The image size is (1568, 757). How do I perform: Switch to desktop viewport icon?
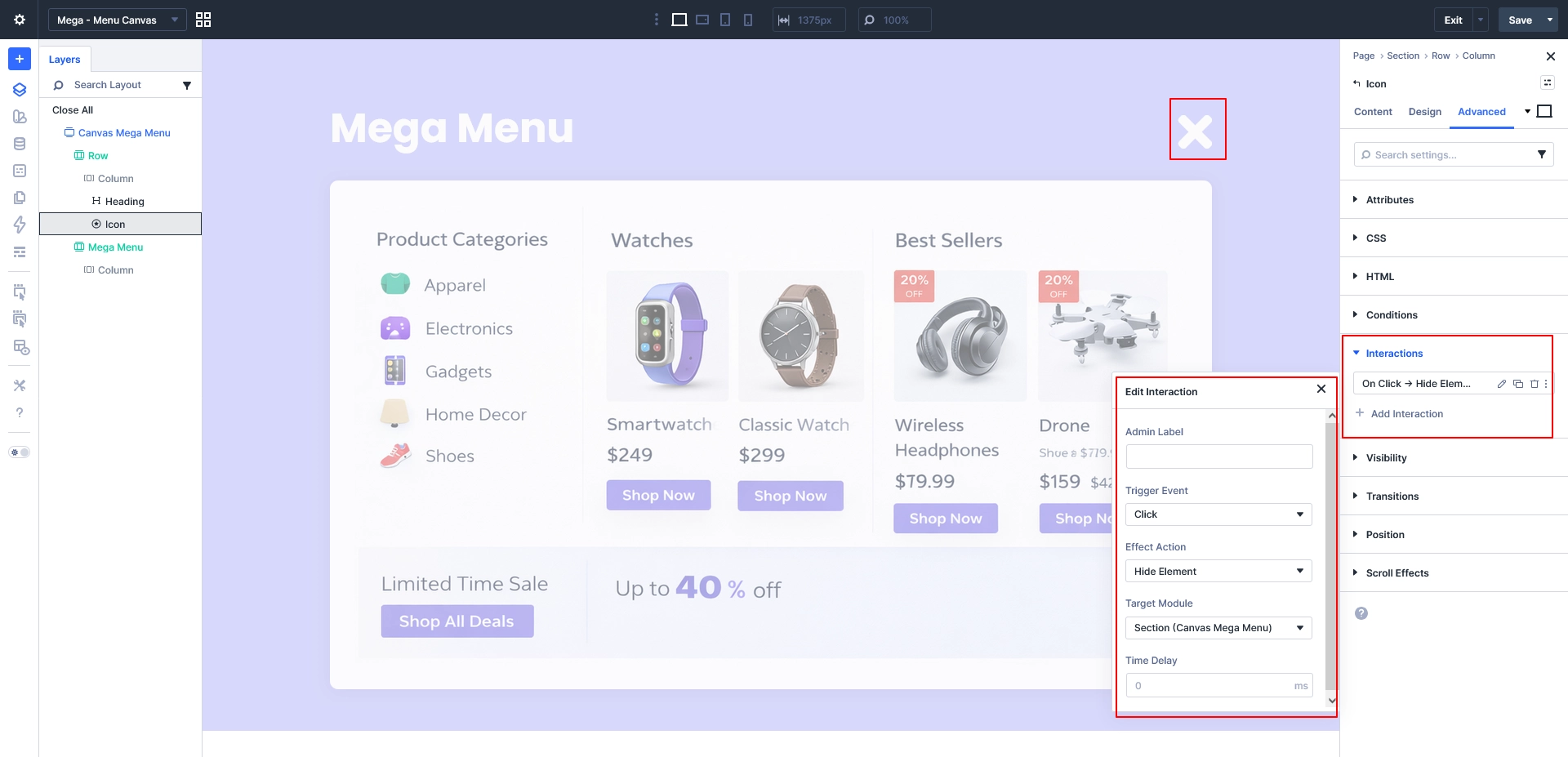[679, 20]
